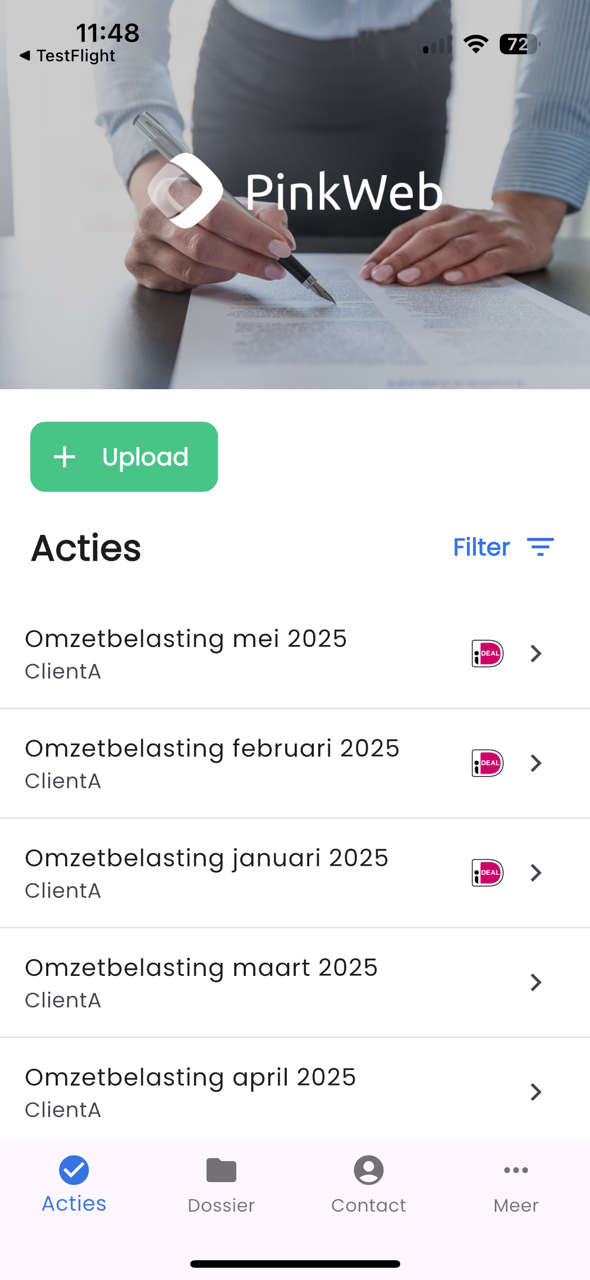Expand chevron for Omzetbelasting maart 2025
This screenshot has width=590, height=1280.
tap(536, 983)
